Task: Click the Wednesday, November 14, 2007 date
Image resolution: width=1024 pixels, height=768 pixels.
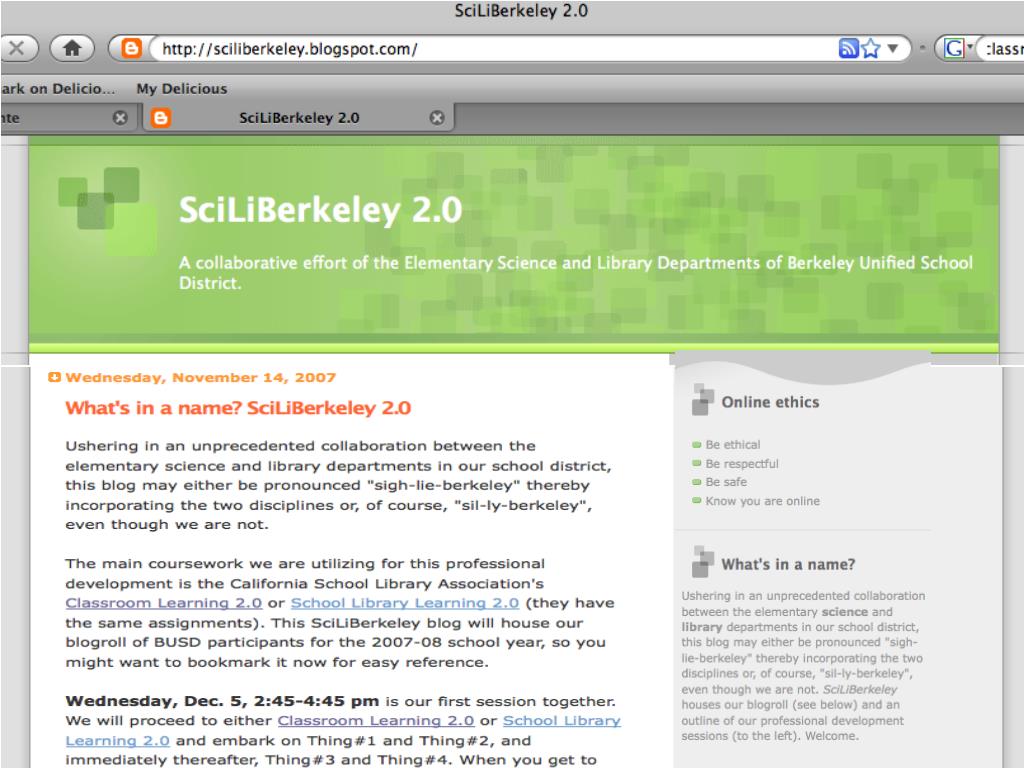Action: coord(200,377)
